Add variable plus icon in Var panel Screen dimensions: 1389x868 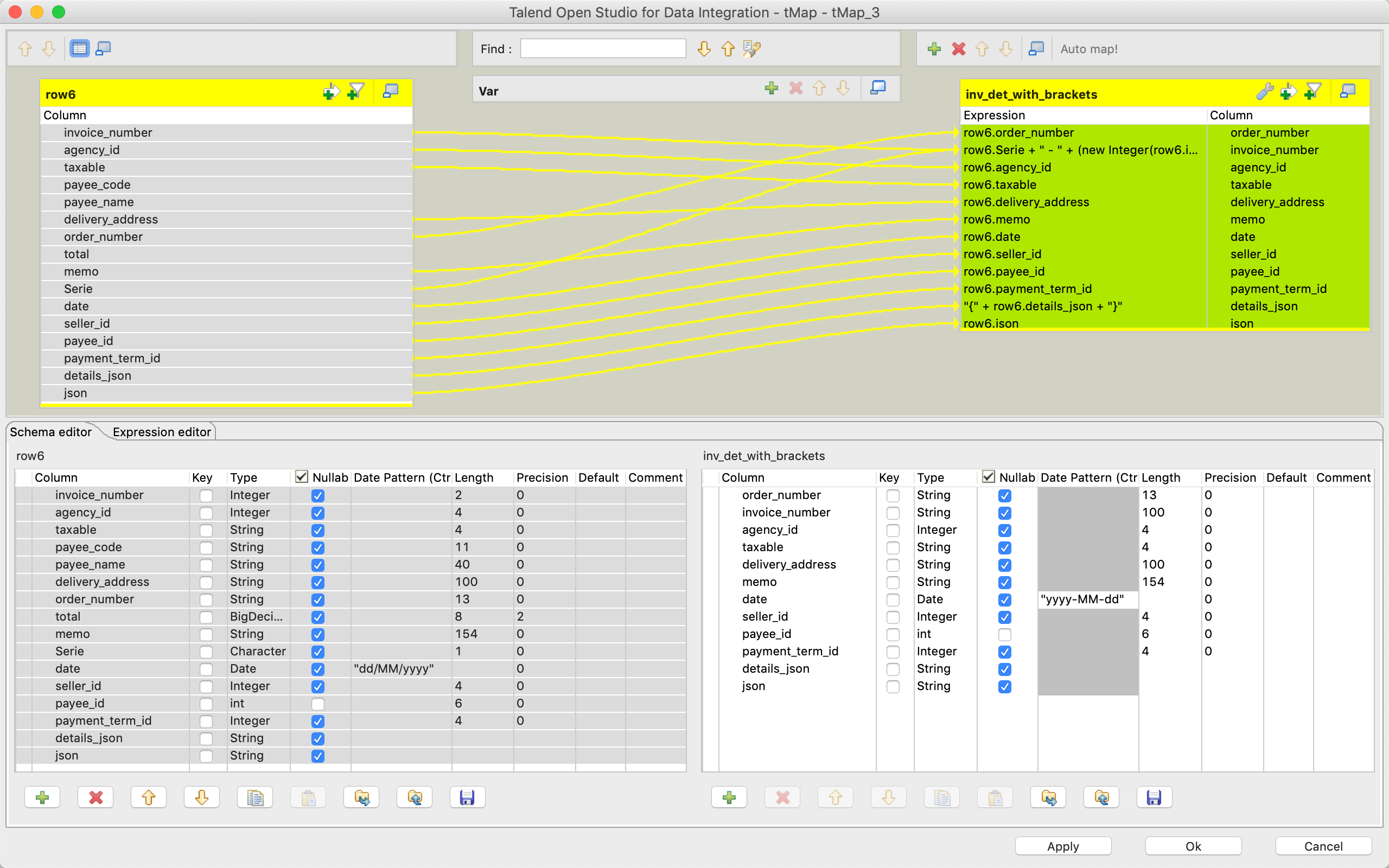[772, 88]
